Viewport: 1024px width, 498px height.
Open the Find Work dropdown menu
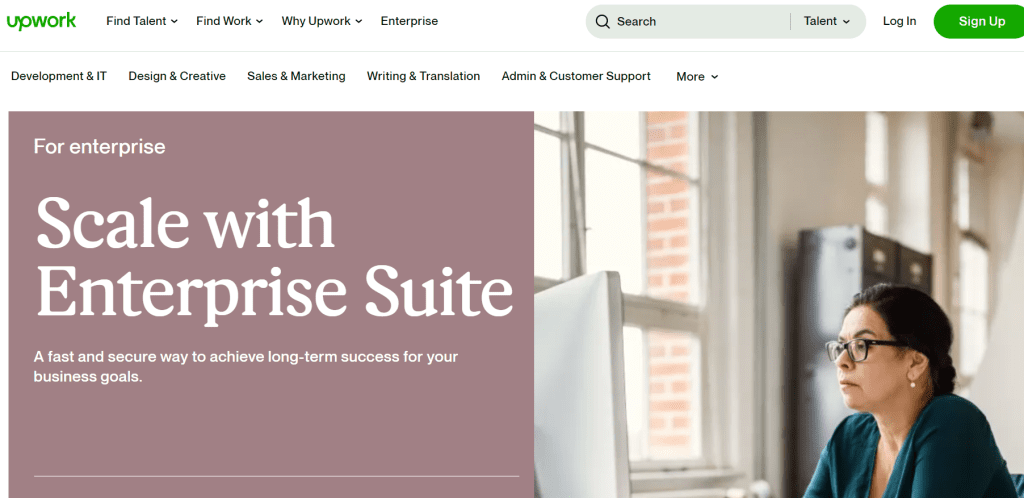229,21
